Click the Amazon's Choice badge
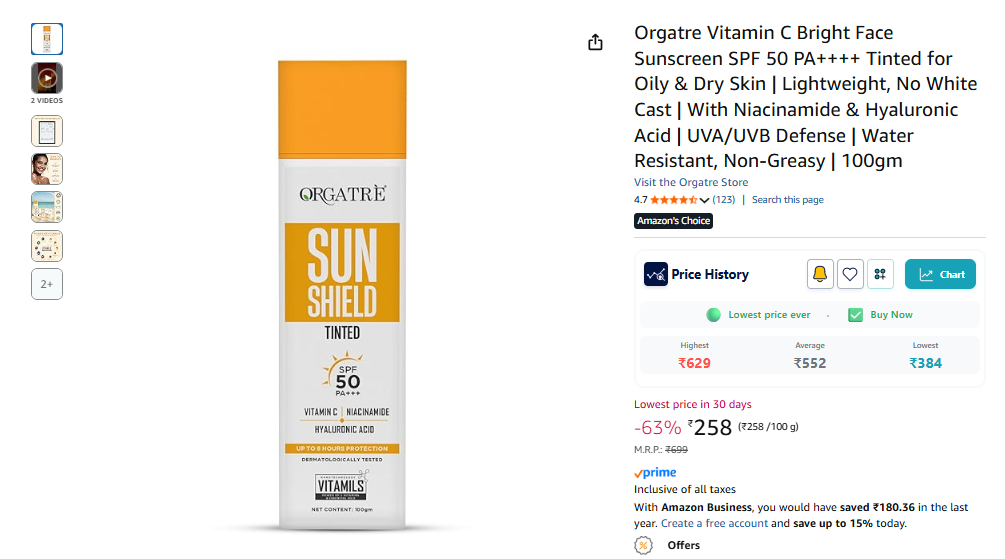 674,221
